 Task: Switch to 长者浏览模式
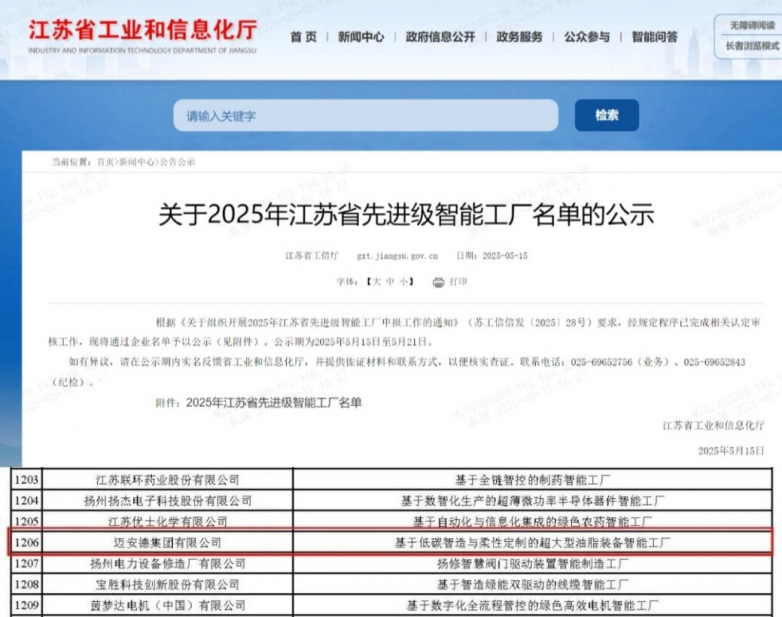coord(752,46)
